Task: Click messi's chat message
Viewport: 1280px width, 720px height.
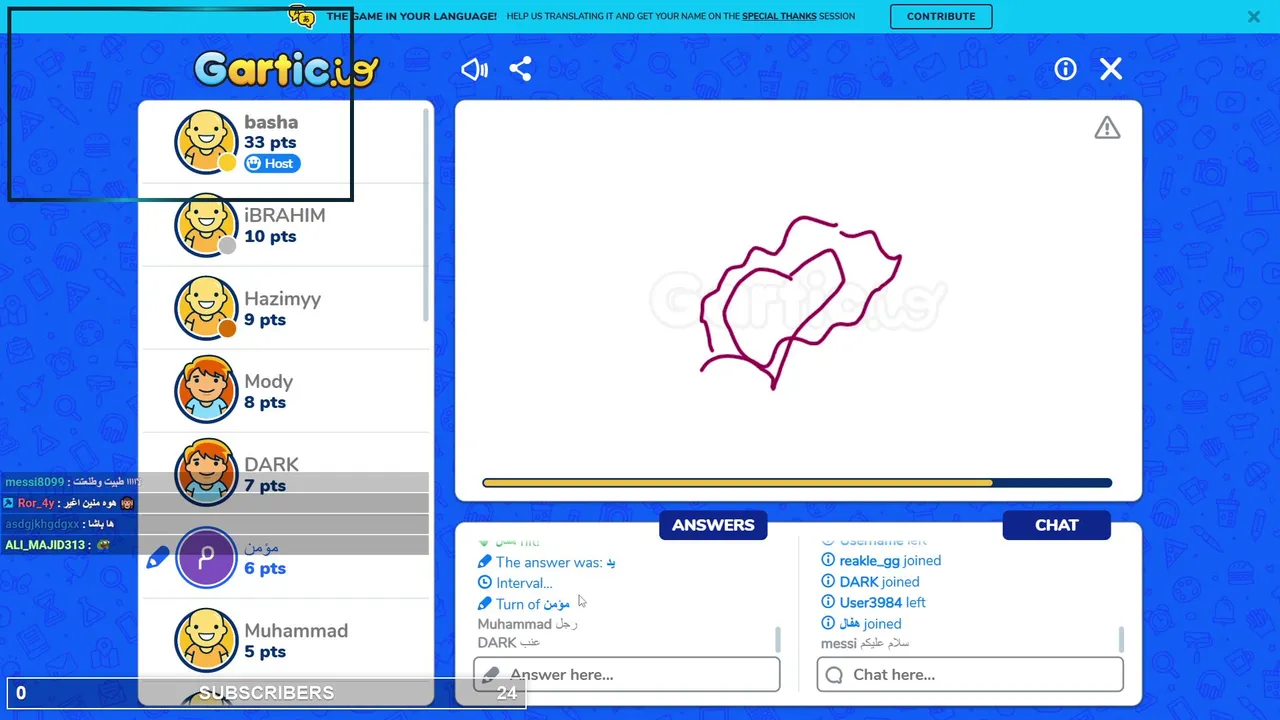Action: tap(866, 644)
